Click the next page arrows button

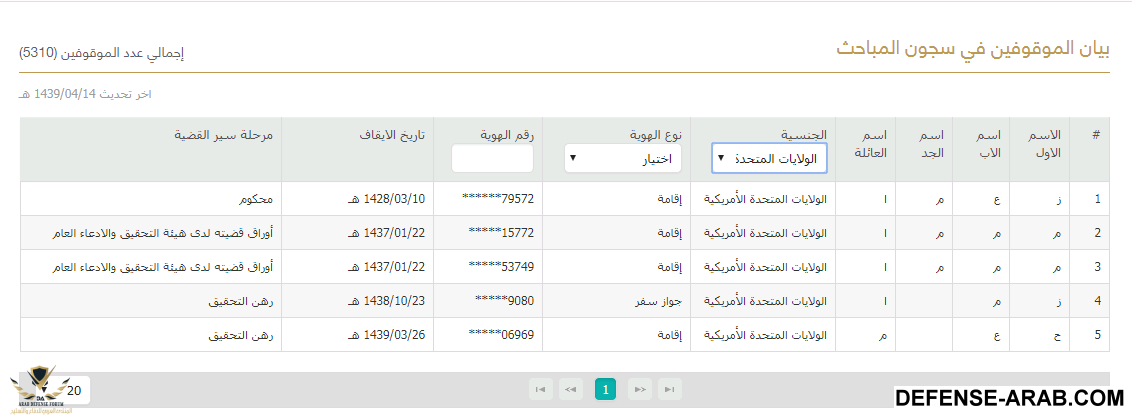coord(639,389)
